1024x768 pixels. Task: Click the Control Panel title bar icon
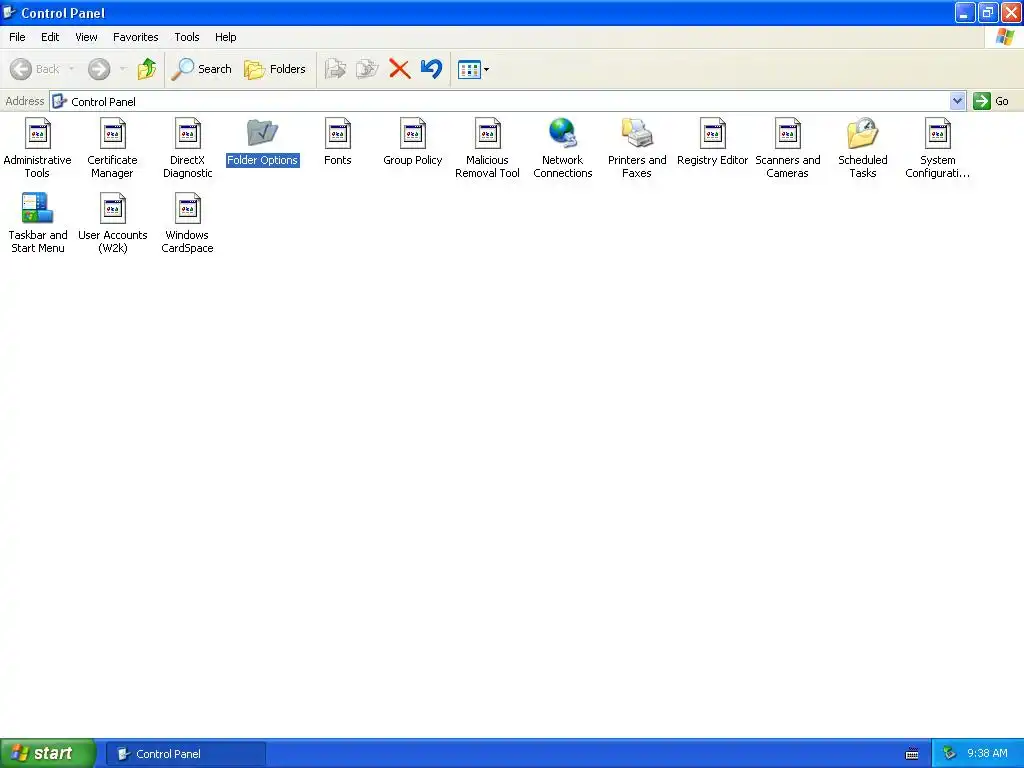tap(10, 12)
